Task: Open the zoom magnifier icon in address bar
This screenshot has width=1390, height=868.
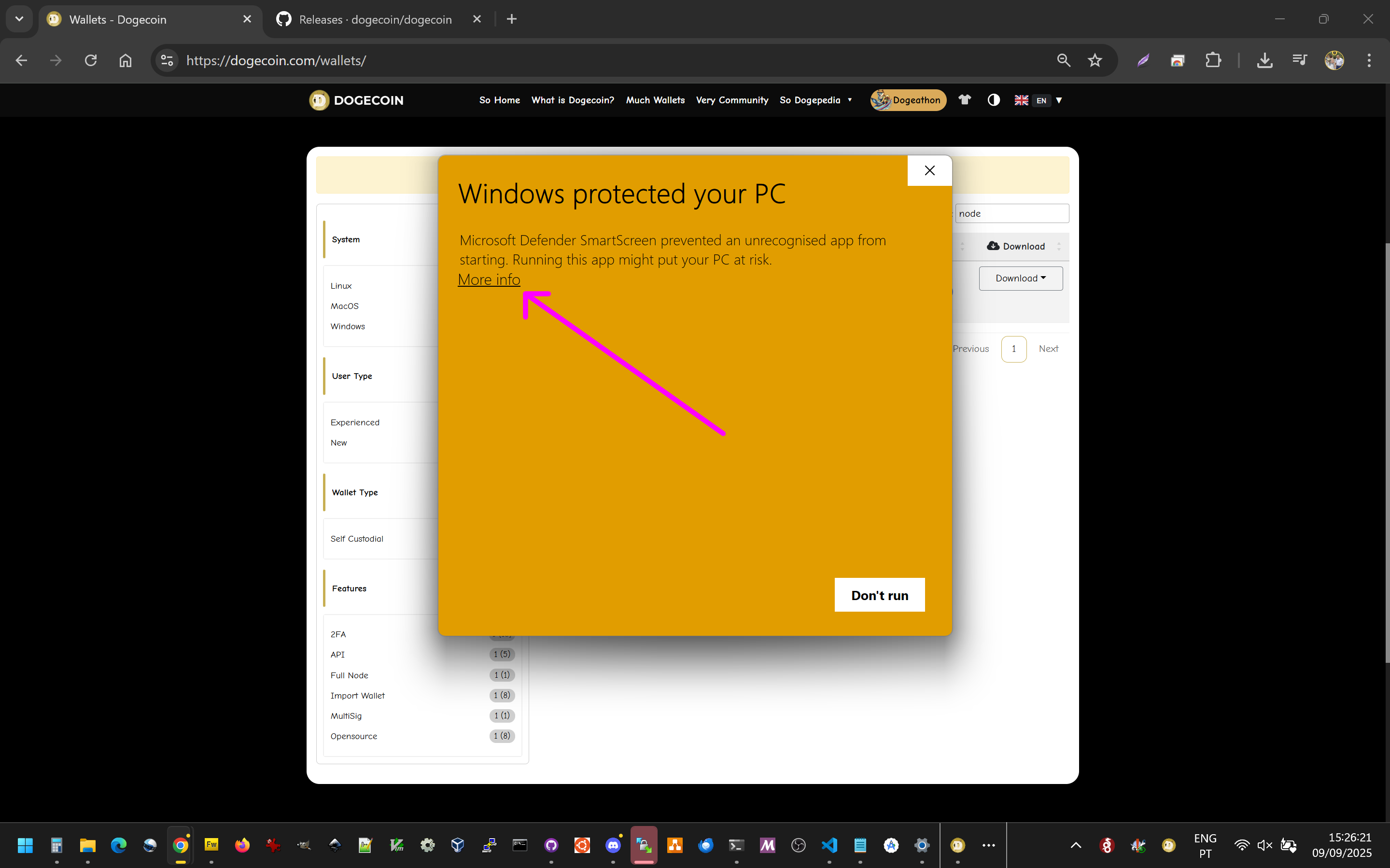Action: tap(1063, 60)
